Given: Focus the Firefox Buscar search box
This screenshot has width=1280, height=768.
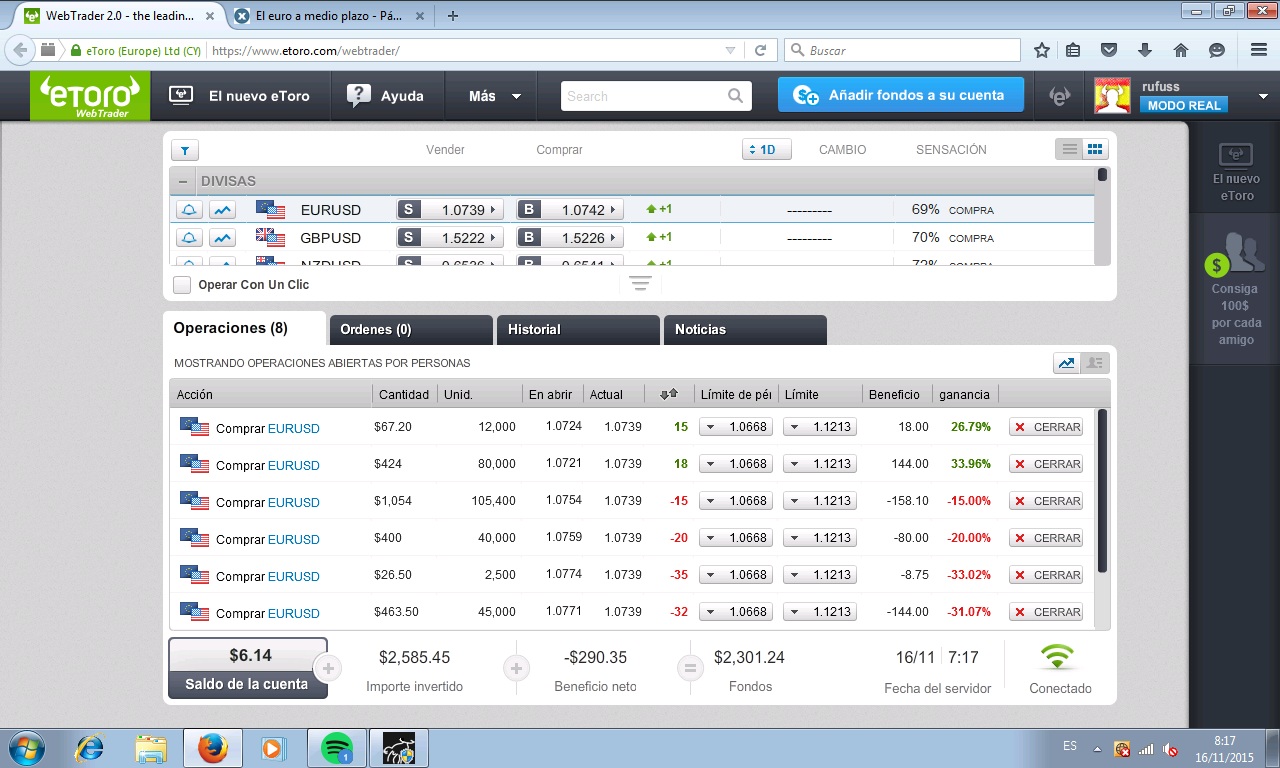Looking at the screenshot, I should 902,50.
